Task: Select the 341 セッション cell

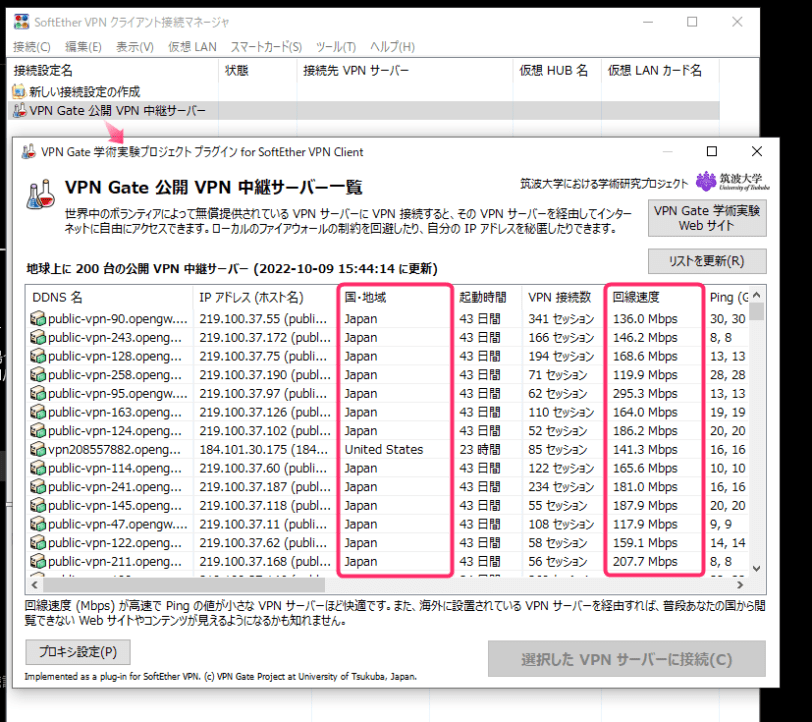Action: pyautogui.click(x=561, y=319)
